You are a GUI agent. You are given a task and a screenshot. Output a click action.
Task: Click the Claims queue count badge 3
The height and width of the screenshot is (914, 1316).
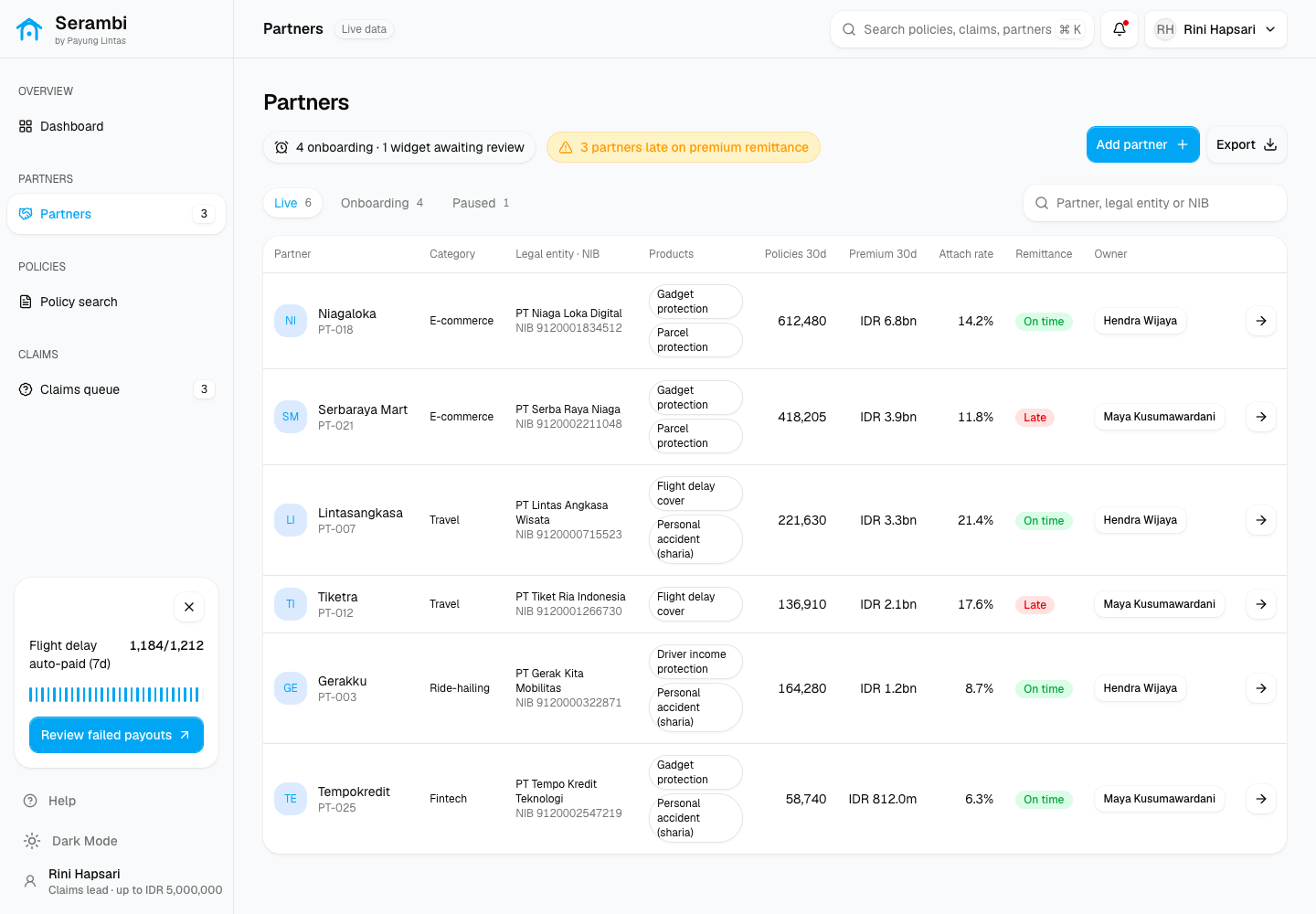coord(204,389)
